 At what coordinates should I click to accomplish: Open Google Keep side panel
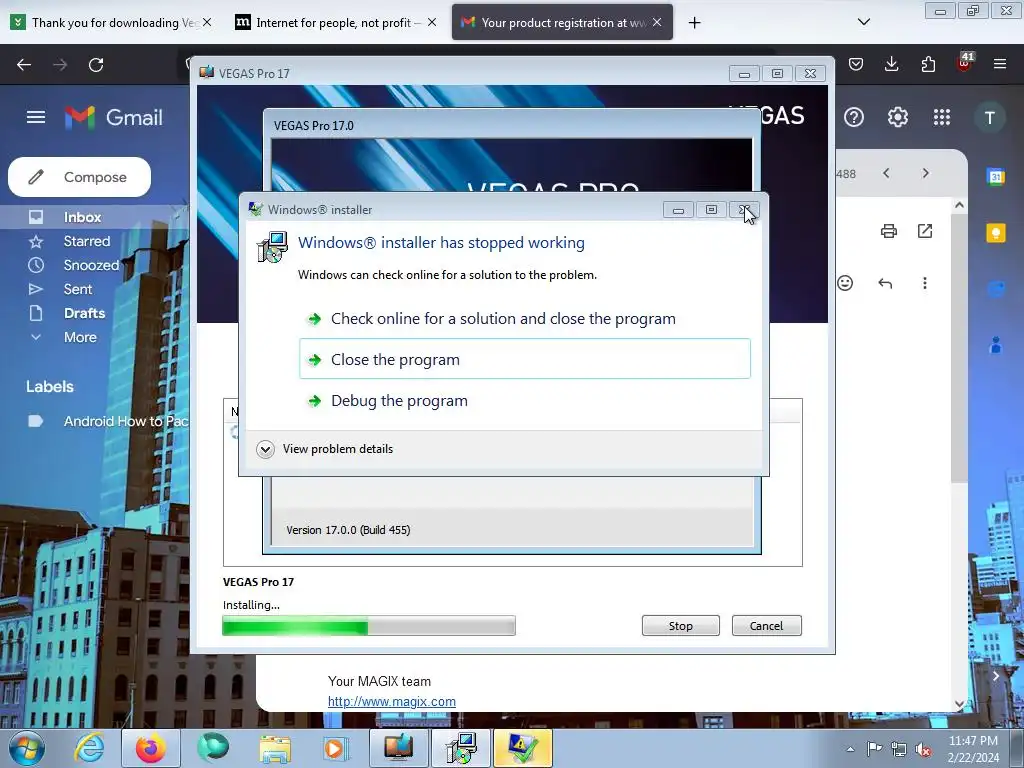click(996, 232)
